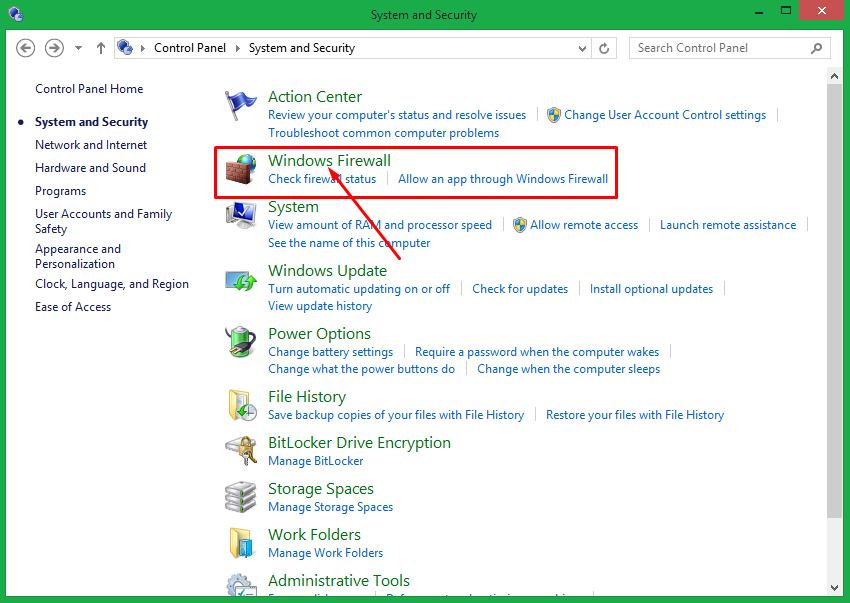
Task: Click Review your computer's status link
Action: [x=397, y=115]
